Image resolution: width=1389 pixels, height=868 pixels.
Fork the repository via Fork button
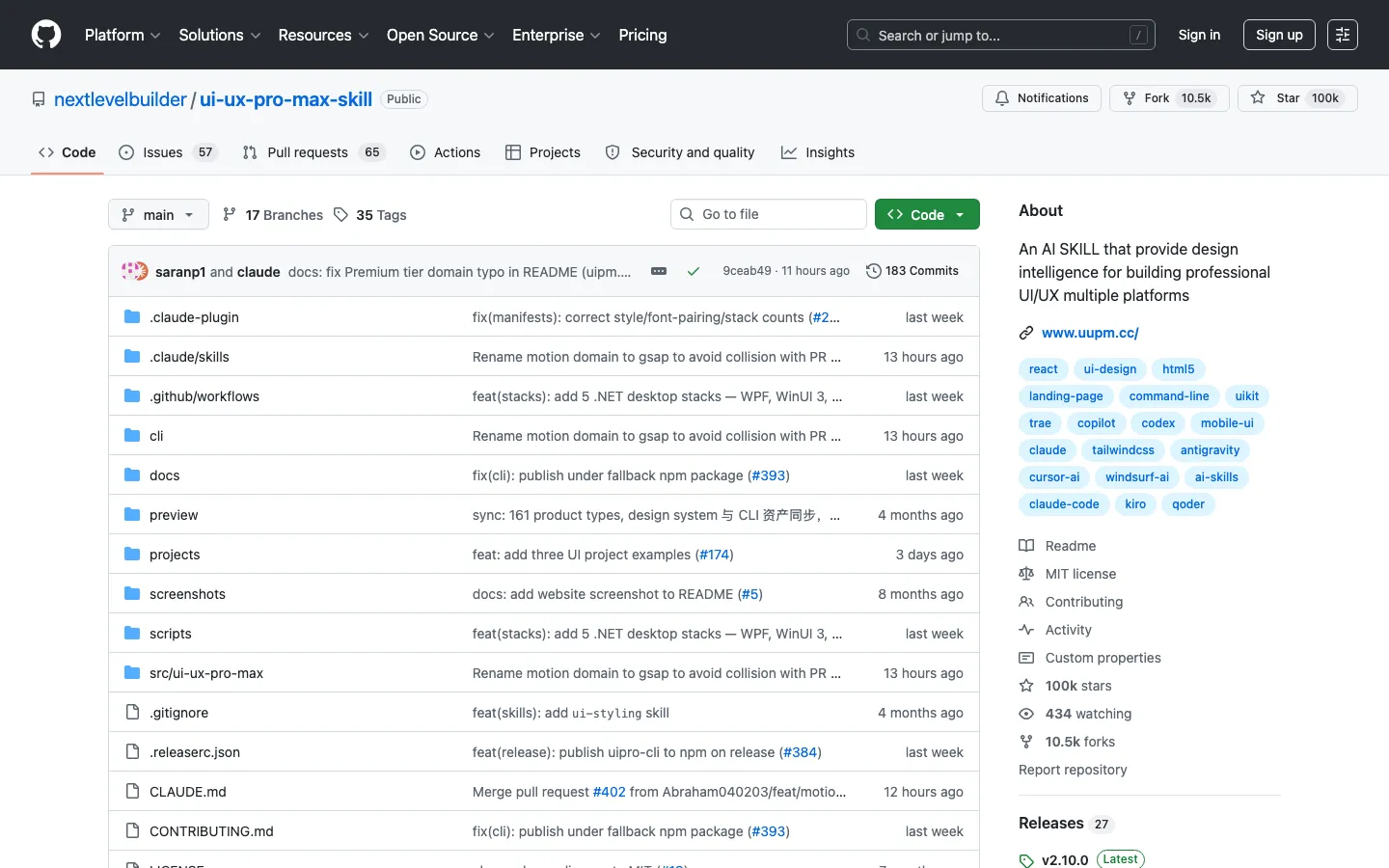[x=1169, y=98]
